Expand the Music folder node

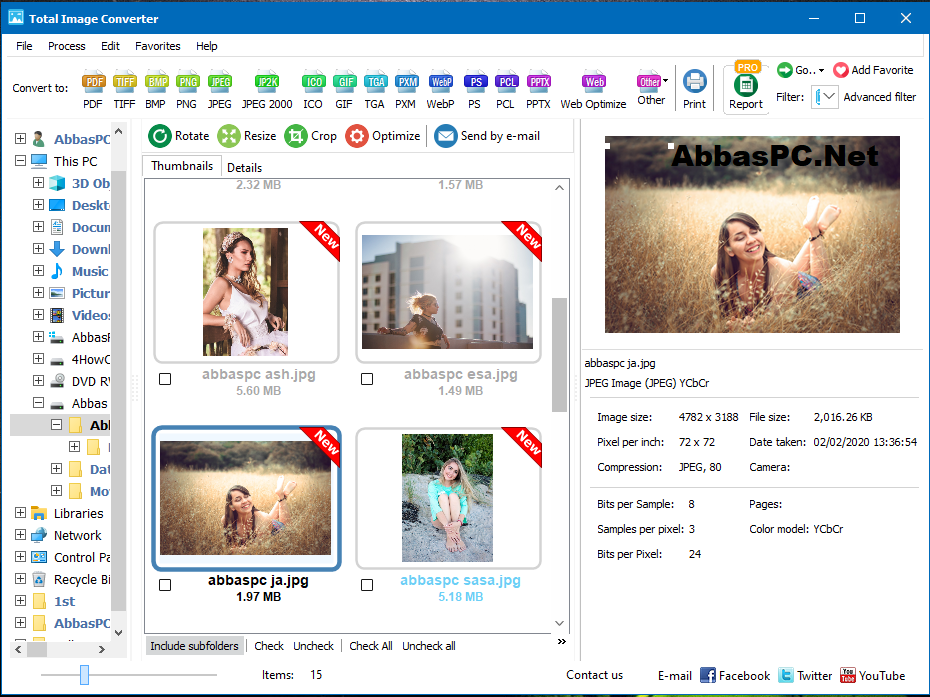pyautogui.click(x=39, y=270)
